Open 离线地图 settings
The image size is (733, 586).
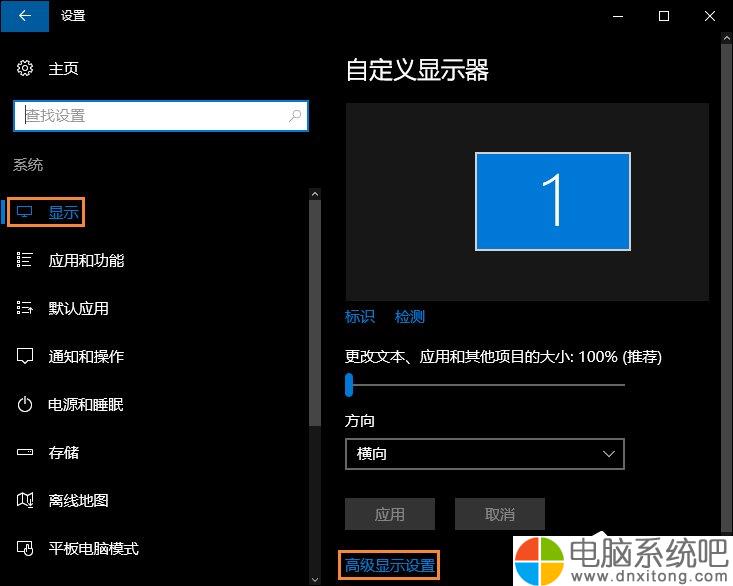coord(79,500)
